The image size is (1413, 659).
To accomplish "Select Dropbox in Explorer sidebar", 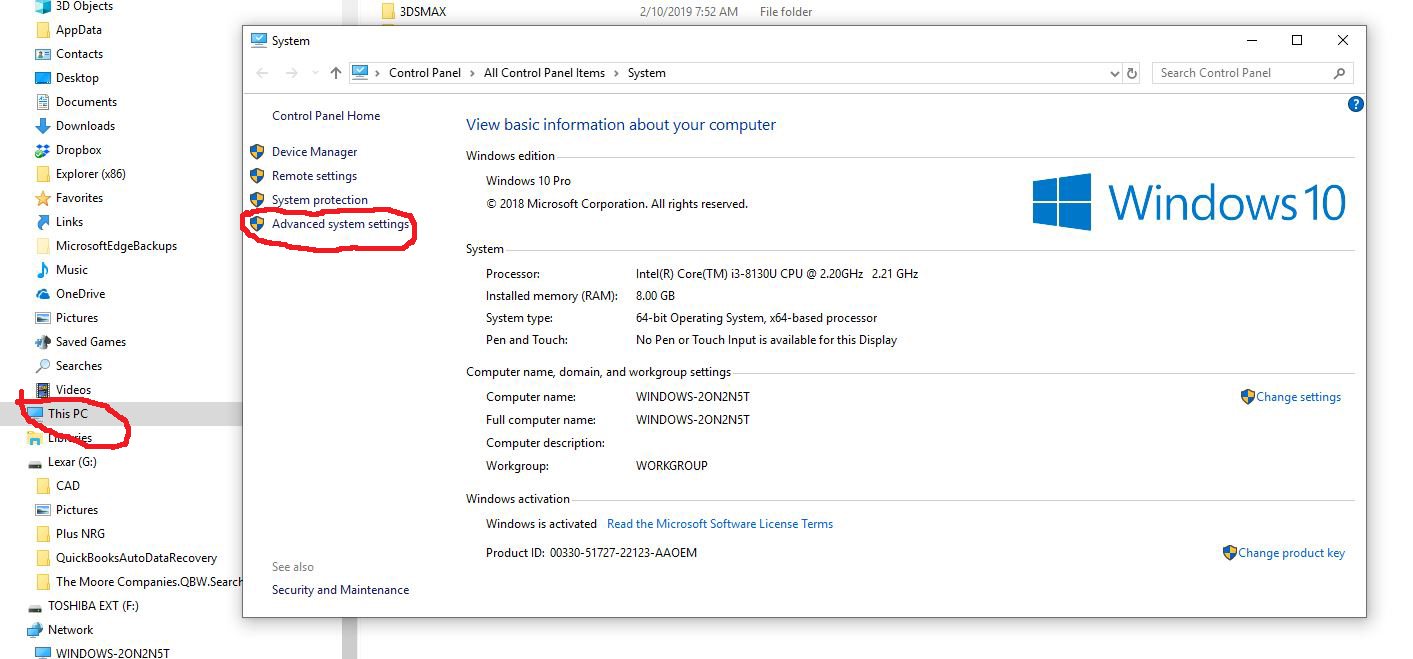I will point(79,150).
